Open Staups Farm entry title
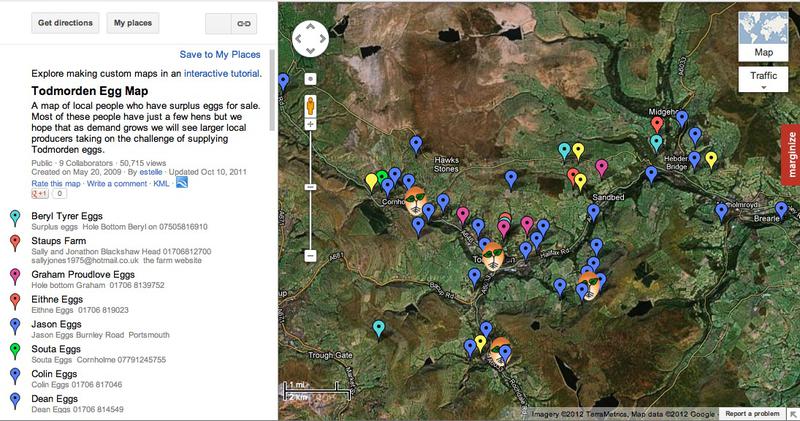 (x=59, y=240)
